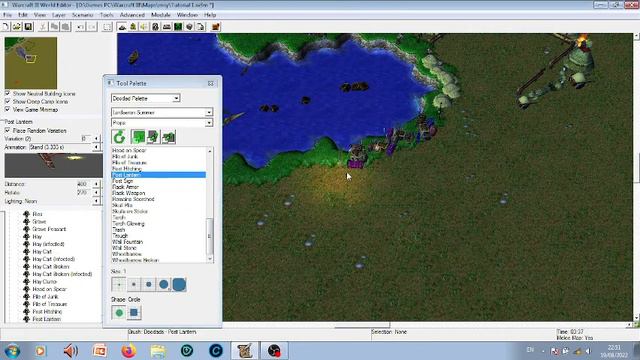Toggle Show Creep Camp Icons checkbox
Viewport: 640px width, 360px height.
tap(7, 101)
